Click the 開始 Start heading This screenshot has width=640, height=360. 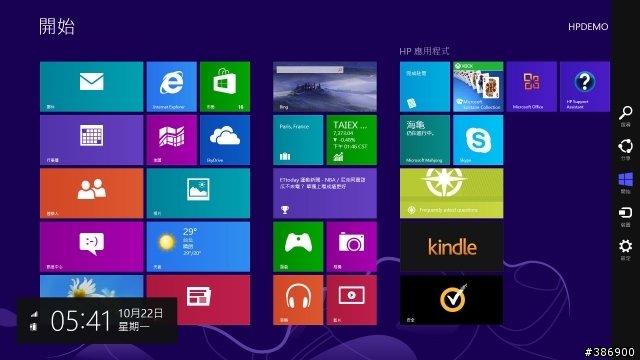click(x=57, y=27)
